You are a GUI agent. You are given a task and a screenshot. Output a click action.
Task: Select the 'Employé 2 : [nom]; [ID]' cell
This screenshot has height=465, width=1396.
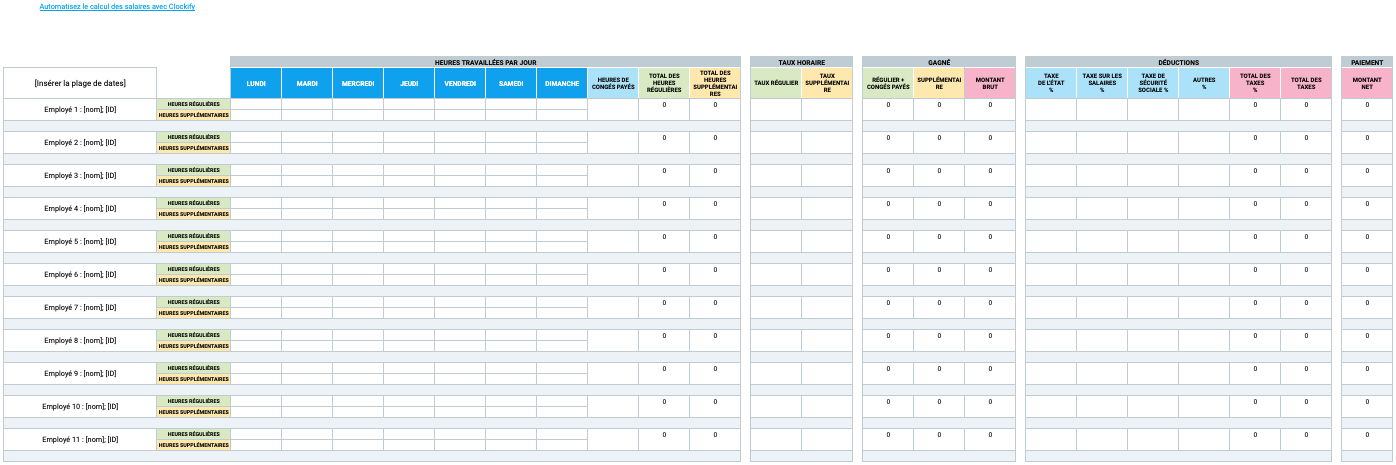tap(80, 142)
